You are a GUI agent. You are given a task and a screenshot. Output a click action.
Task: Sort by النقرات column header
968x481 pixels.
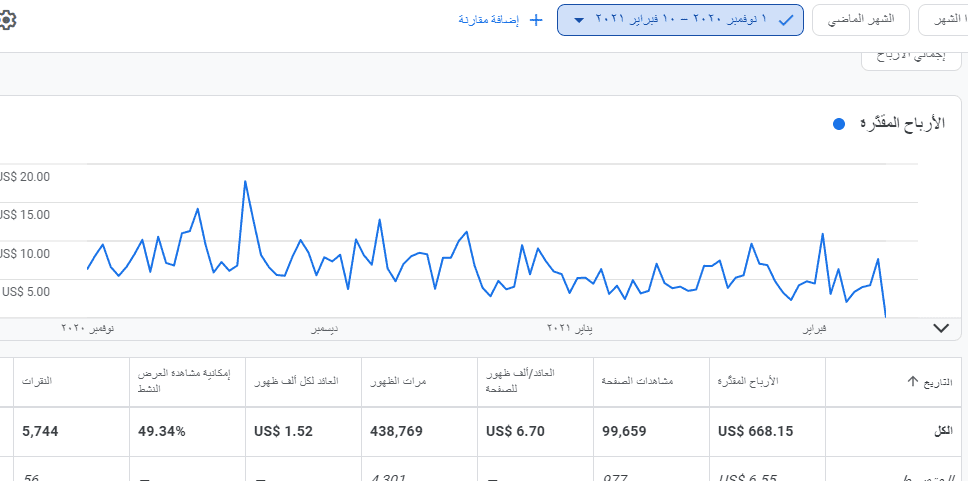coord(37,382)
